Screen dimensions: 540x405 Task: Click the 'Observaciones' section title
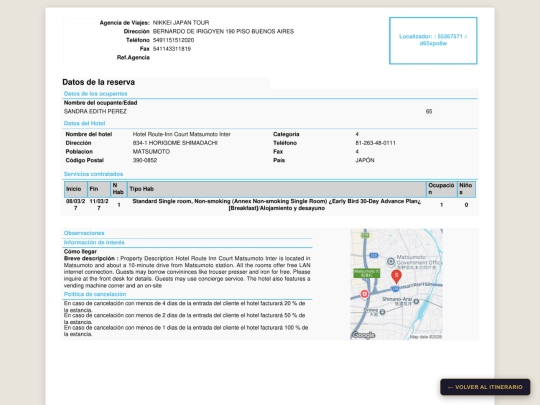84,233
